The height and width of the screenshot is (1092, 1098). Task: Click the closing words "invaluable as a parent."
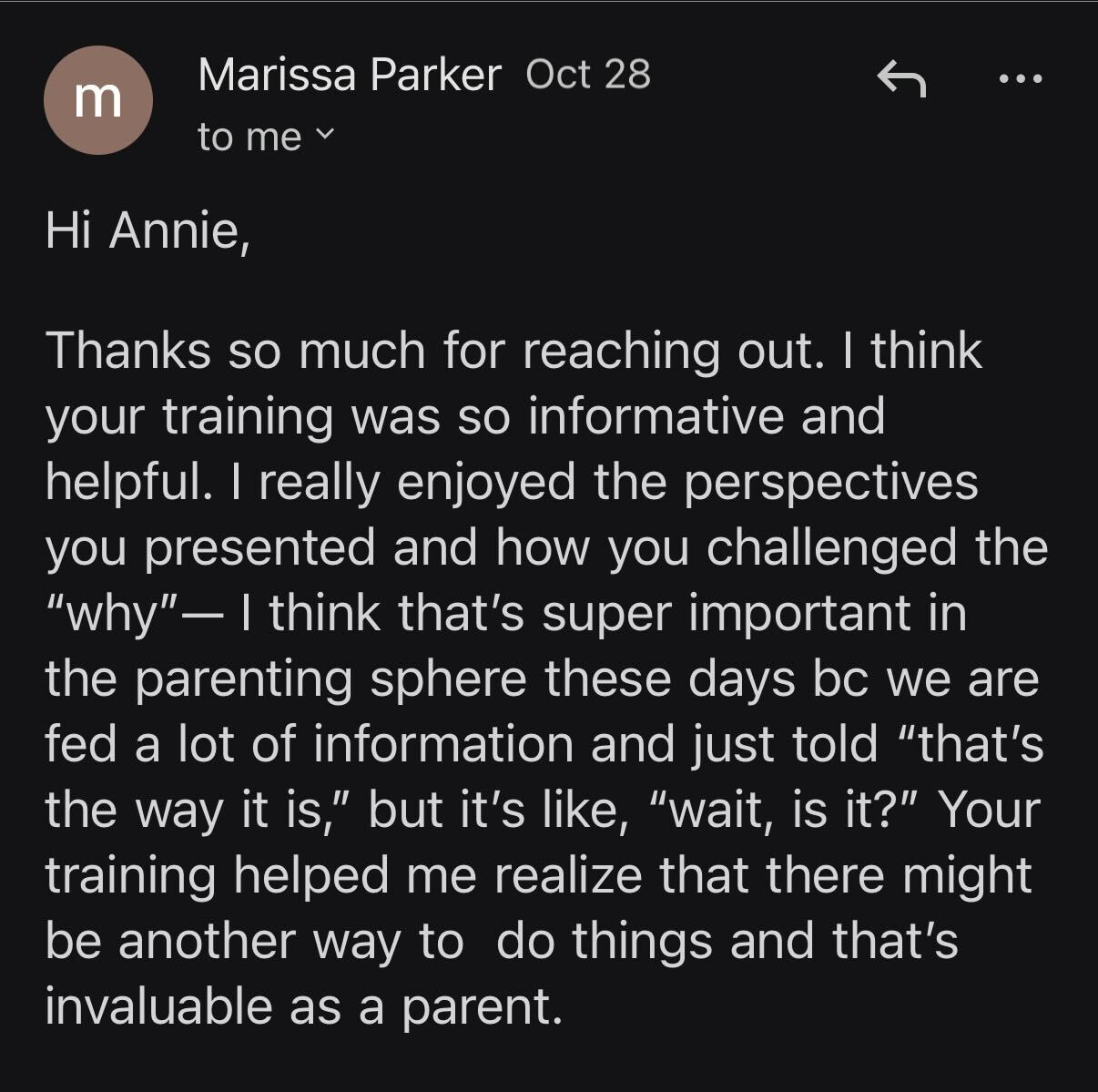click(301, 1006)
